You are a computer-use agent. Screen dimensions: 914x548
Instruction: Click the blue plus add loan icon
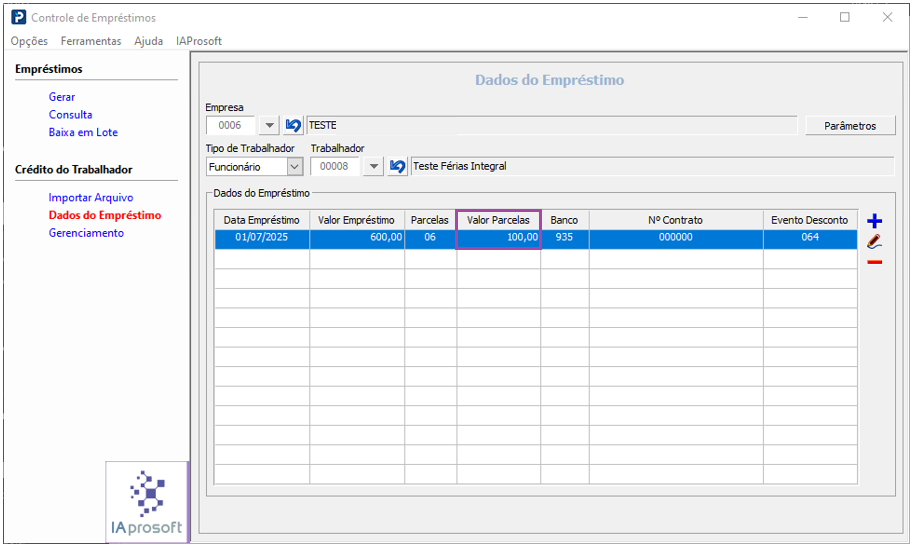click(x=875, y=221)
